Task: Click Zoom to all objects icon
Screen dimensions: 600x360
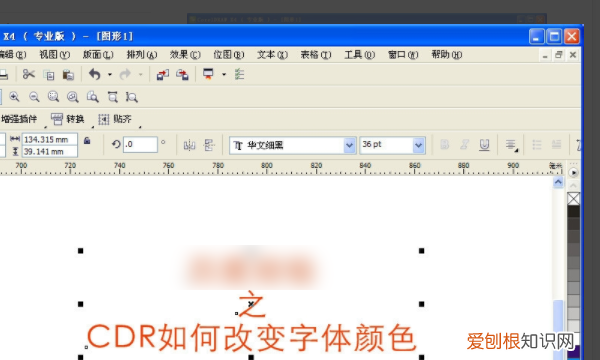Action: 73,97
